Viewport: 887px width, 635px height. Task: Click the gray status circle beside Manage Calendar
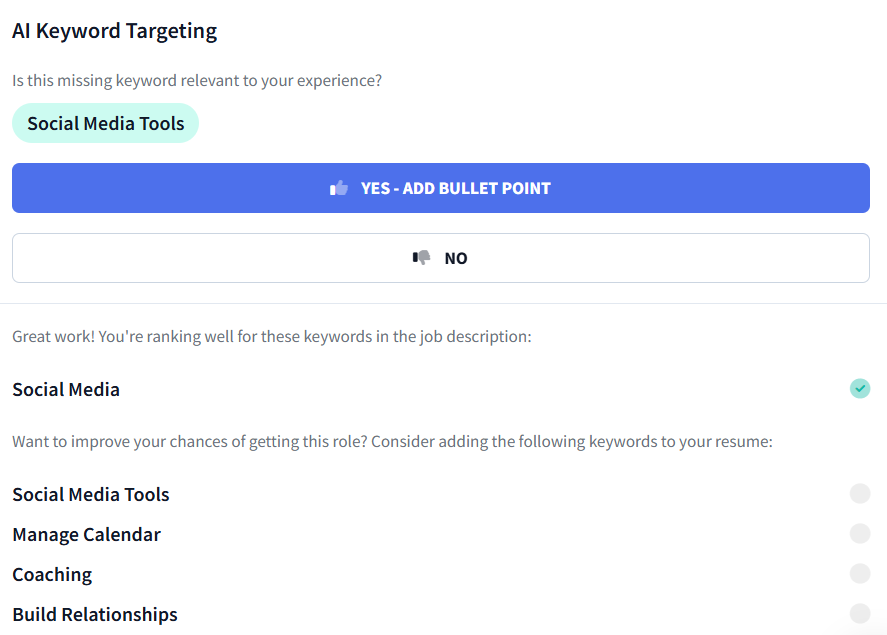pos(860,533)
